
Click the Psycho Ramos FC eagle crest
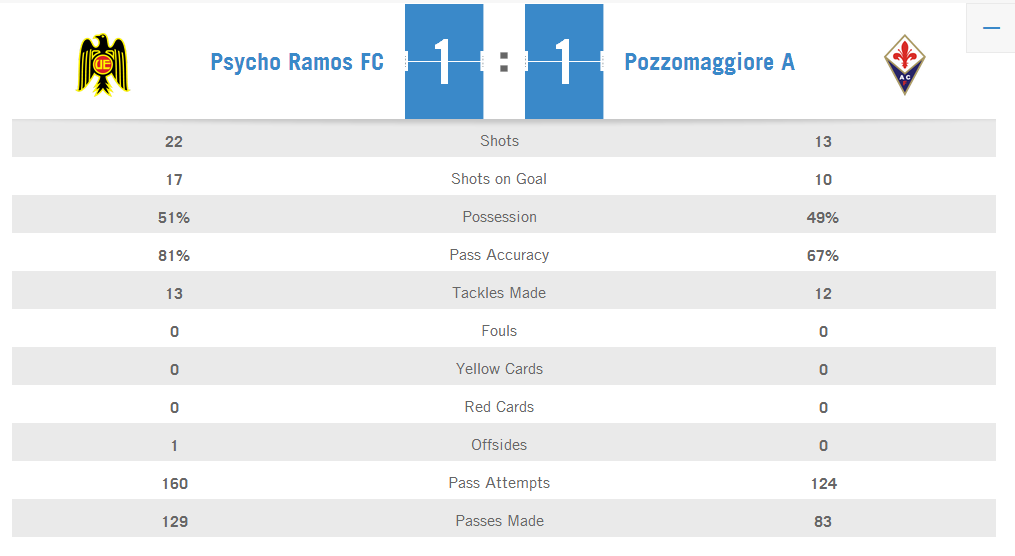click(x=104, y=64)
